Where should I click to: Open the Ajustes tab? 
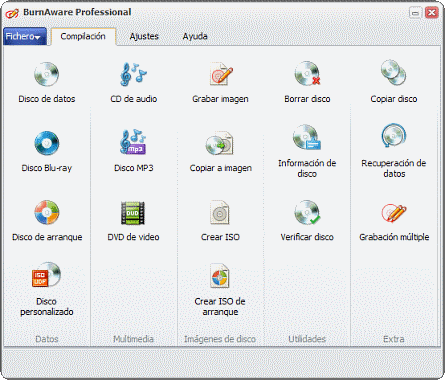144,36
